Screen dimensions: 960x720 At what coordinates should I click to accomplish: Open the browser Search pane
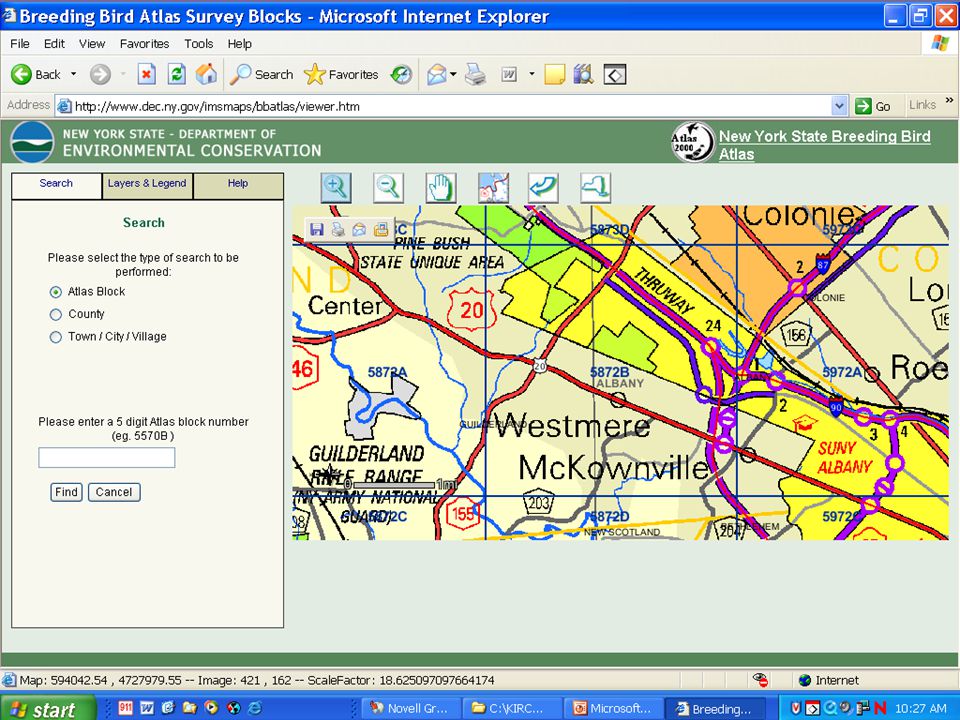pos(261,75)
